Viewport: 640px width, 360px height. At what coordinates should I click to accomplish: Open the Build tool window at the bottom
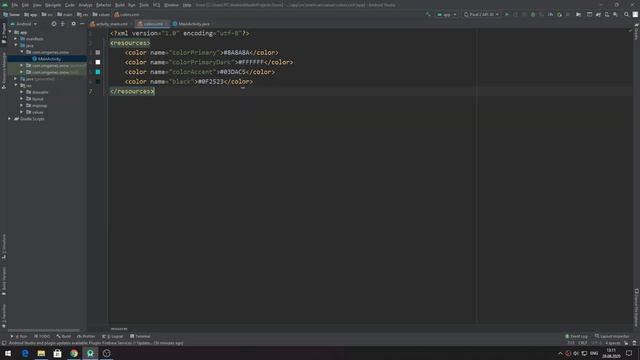[64, 336]
